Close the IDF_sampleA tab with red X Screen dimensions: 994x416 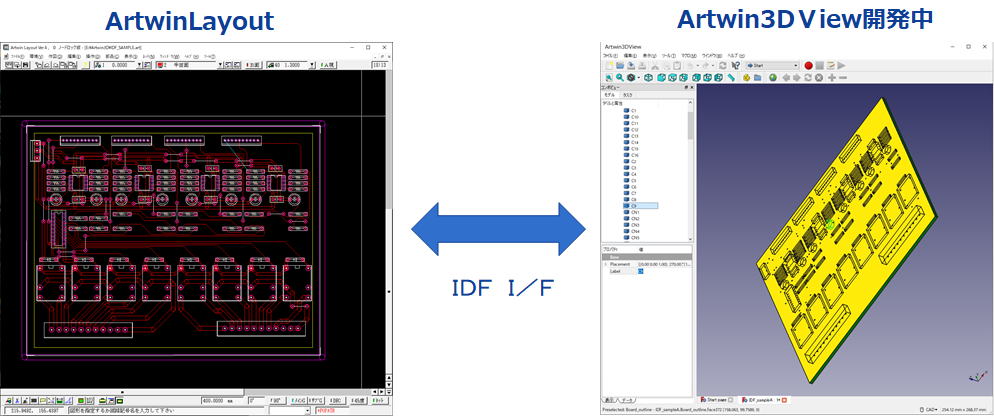[x=784, y=400]
